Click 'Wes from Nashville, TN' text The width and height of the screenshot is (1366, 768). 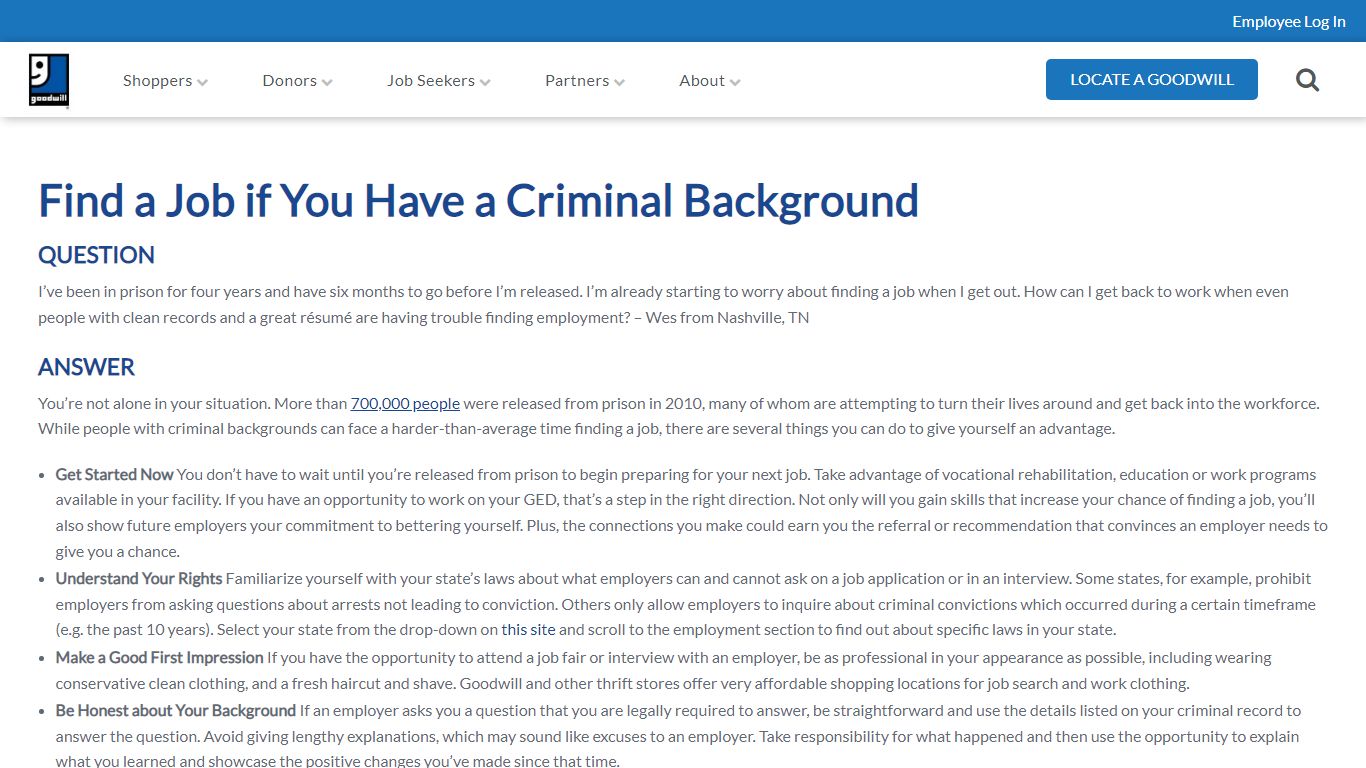(727, 317)
